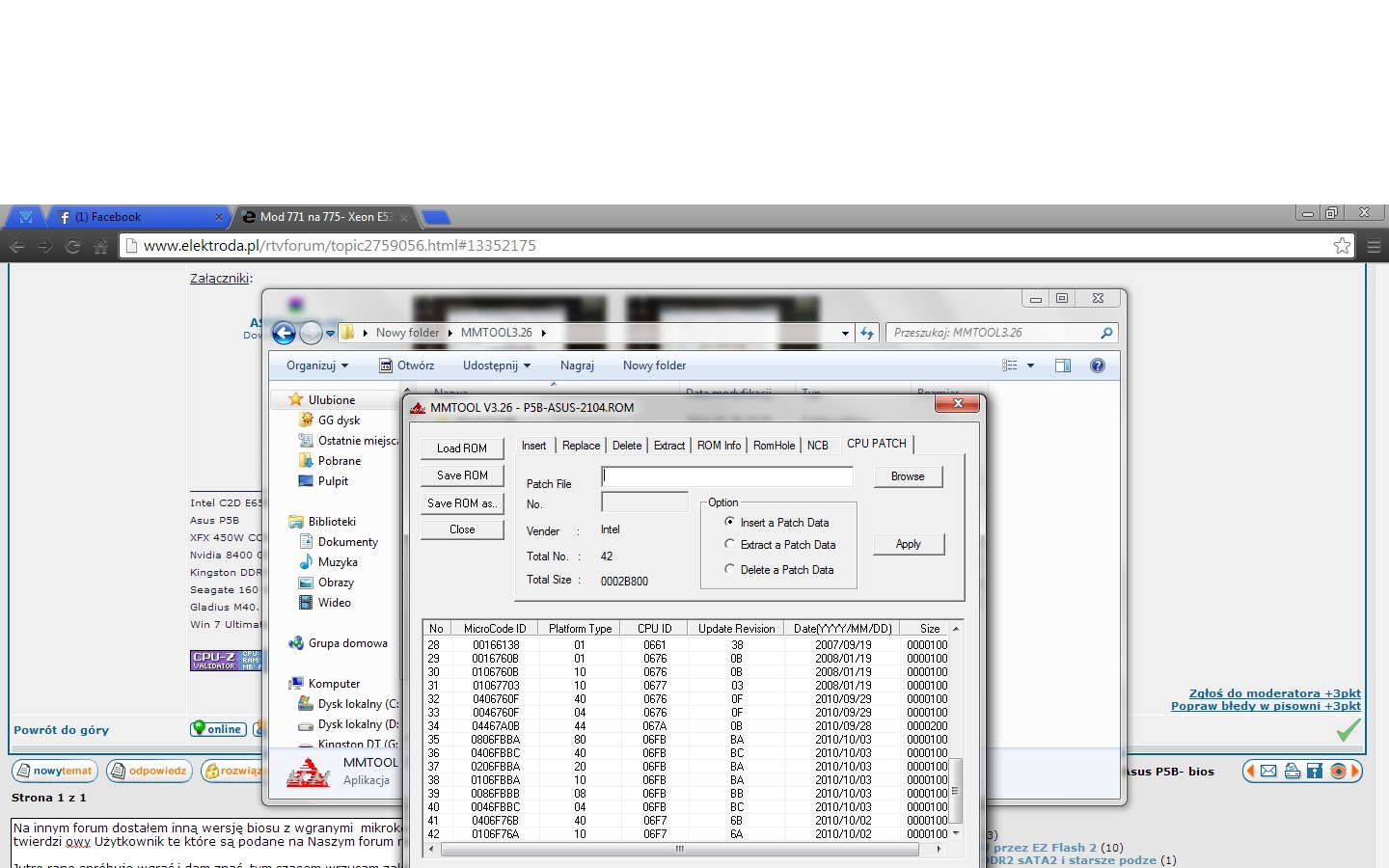
Task: Change the Explorer view layout icon
Action: pyautogui.click(x=1010, y=366)
